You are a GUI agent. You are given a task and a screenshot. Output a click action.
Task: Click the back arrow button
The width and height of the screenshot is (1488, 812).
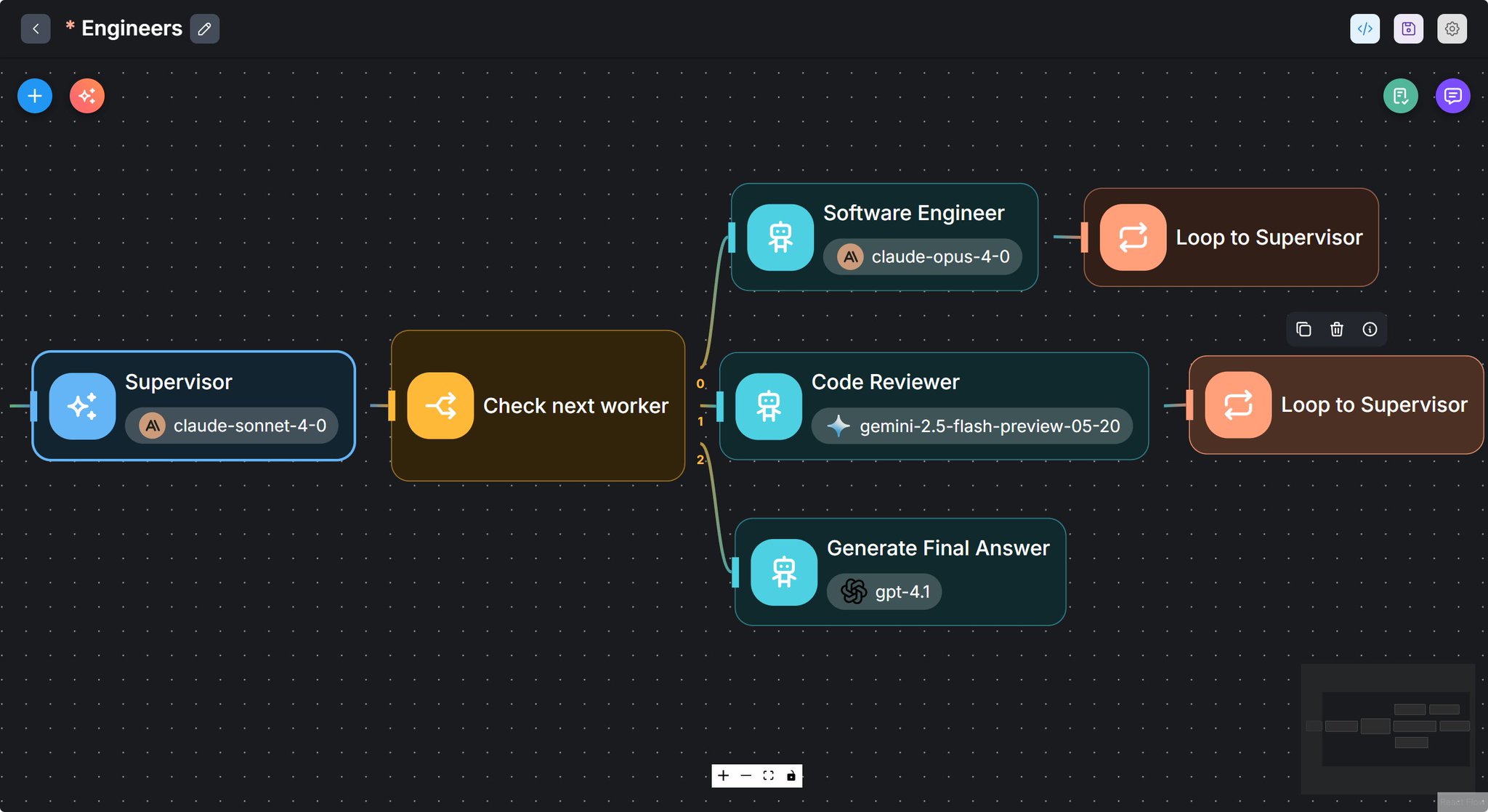(x=36, y=29)
